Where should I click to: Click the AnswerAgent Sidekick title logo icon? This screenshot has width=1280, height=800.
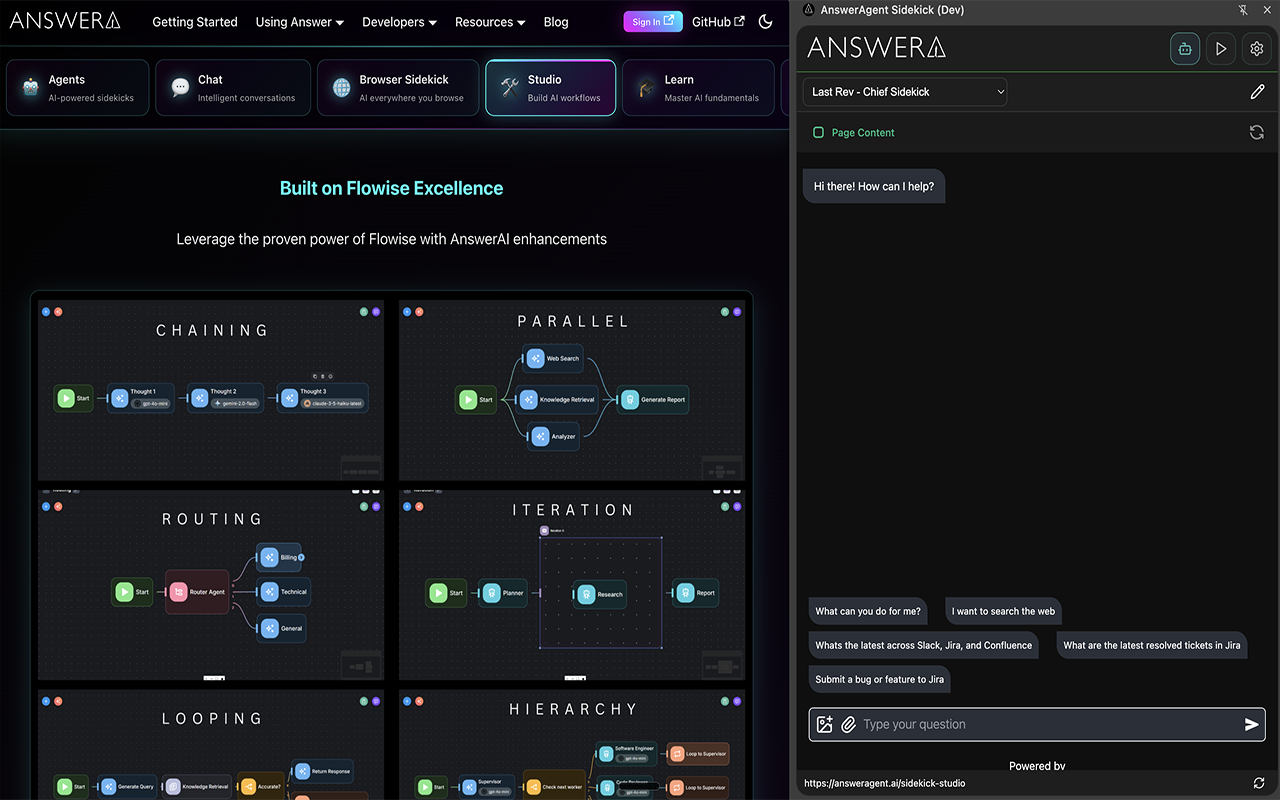809,10
